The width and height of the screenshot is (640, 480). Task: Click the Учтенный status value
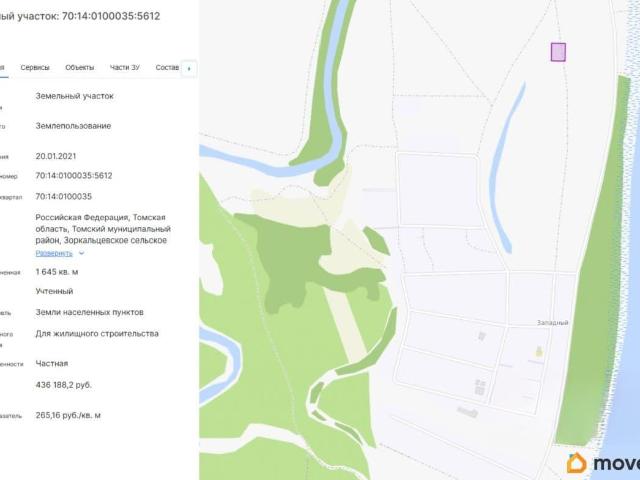click(54, 291)
